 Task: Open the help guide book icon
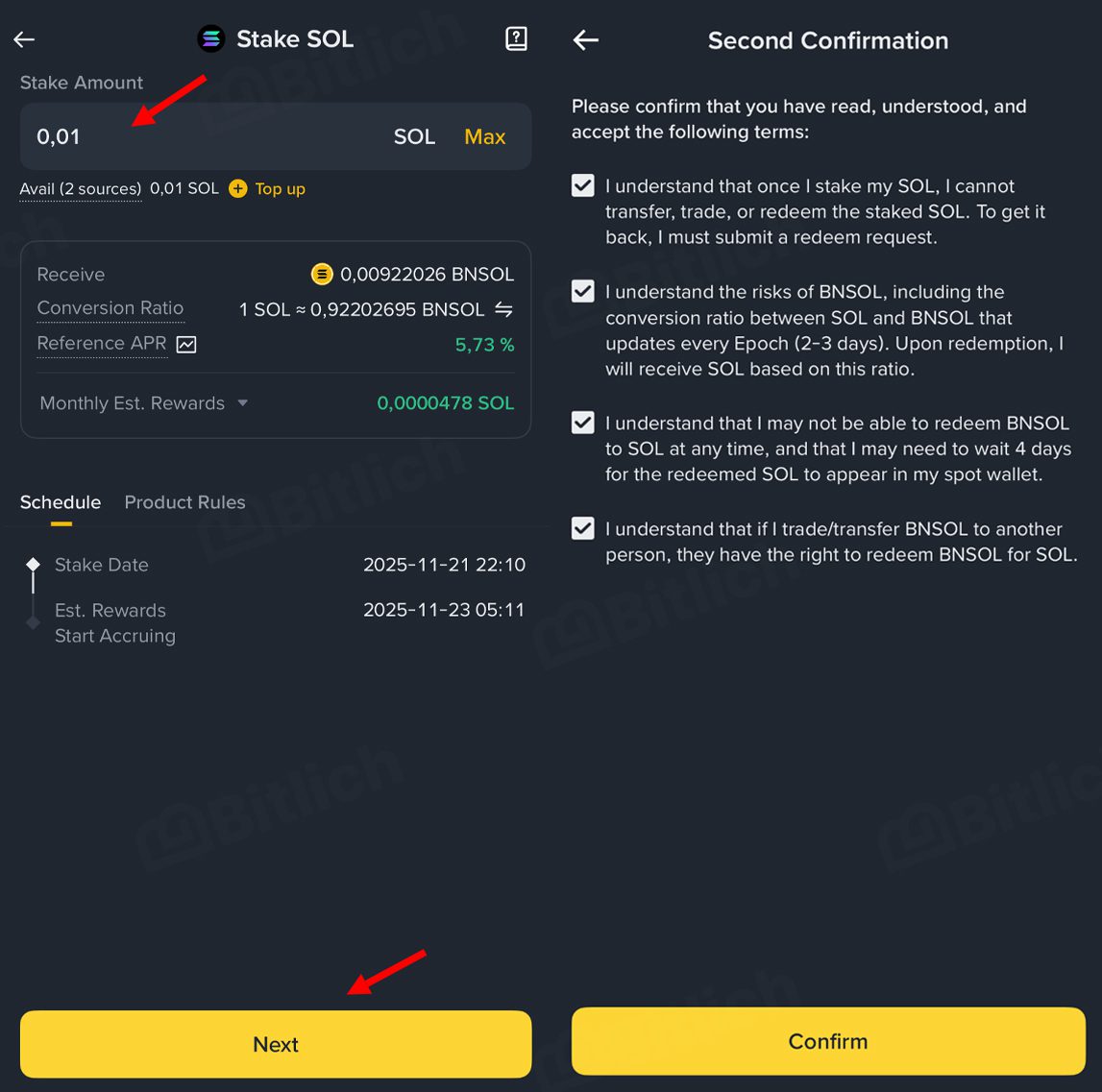coord(516,38)
